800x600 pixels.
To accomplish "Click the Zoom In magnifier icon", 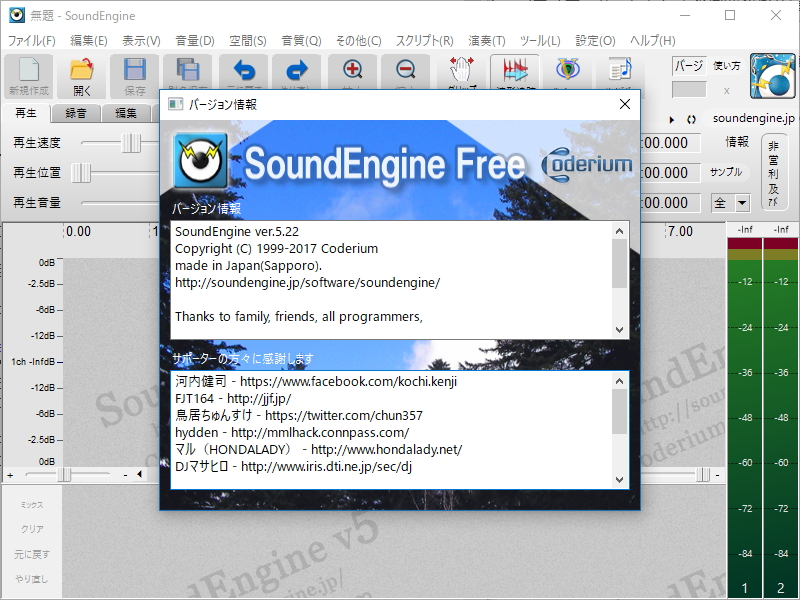I will coord(353,71).
